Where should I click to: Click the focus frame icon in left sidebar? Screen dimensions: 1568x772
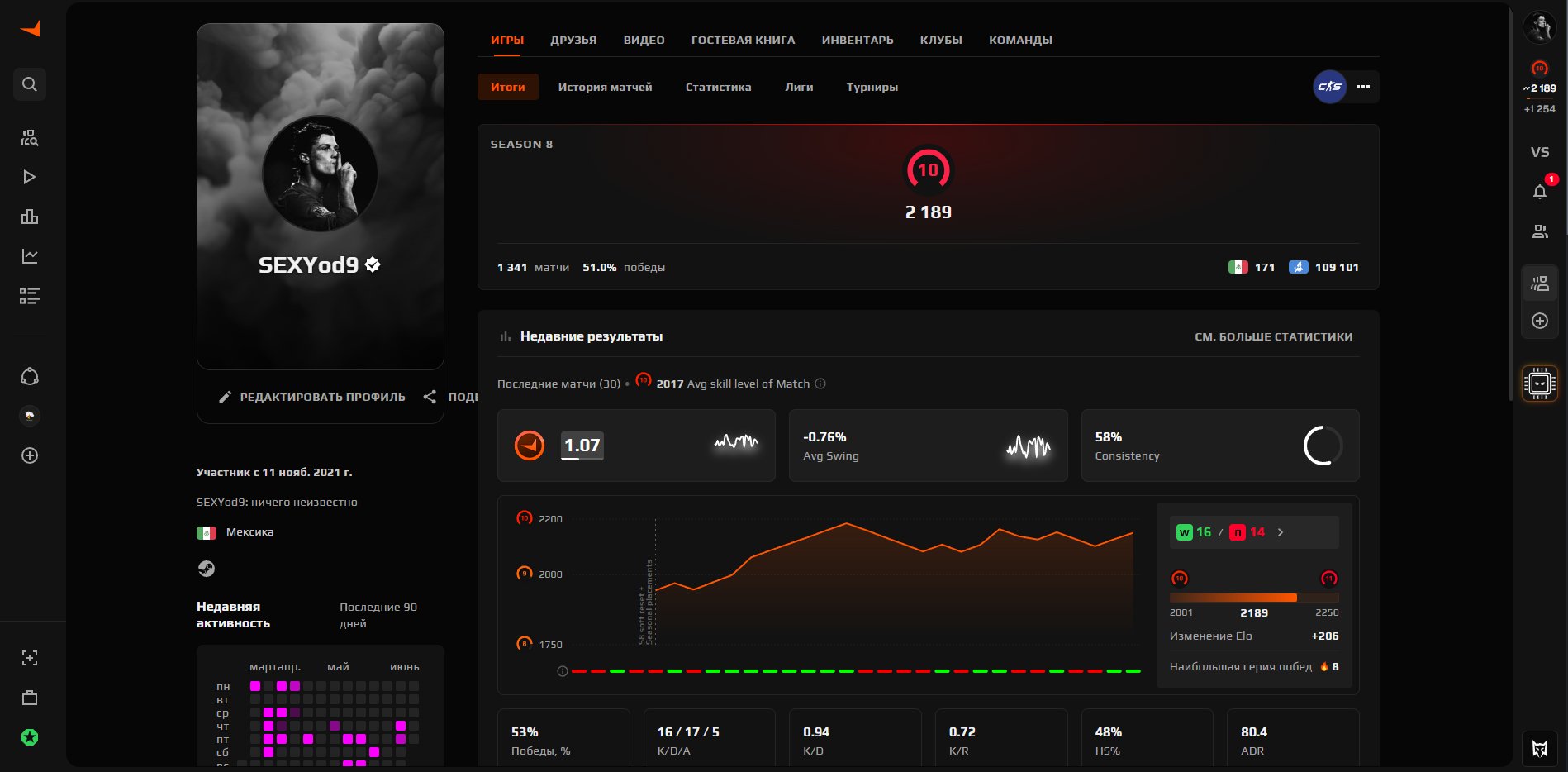pyautogui.click(x=30, y=658)
